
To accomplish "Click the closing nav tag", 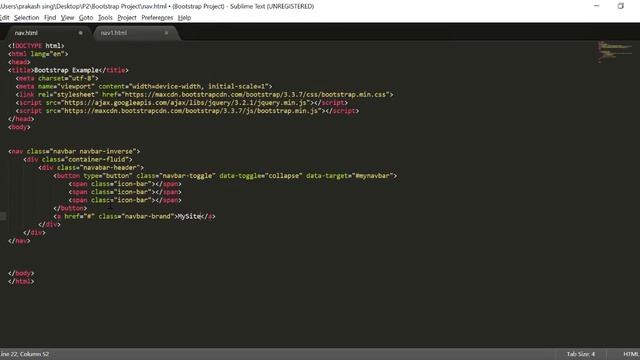I will (19, 241).
